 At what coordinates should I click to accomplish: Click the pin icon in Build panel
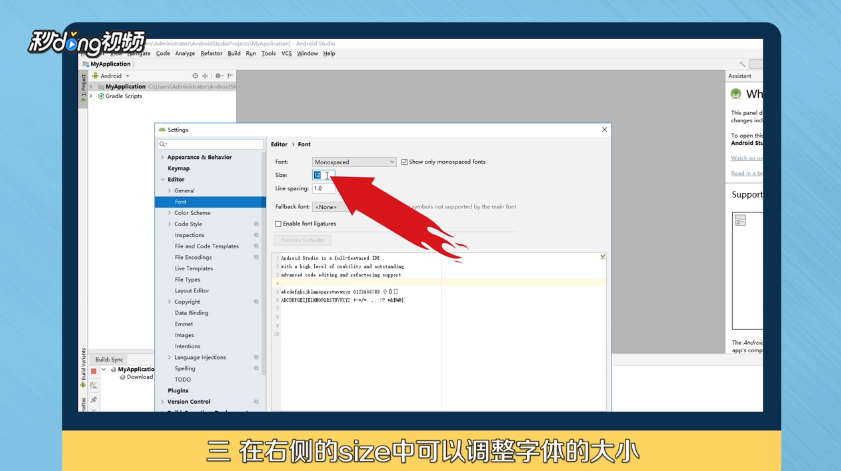94,400
